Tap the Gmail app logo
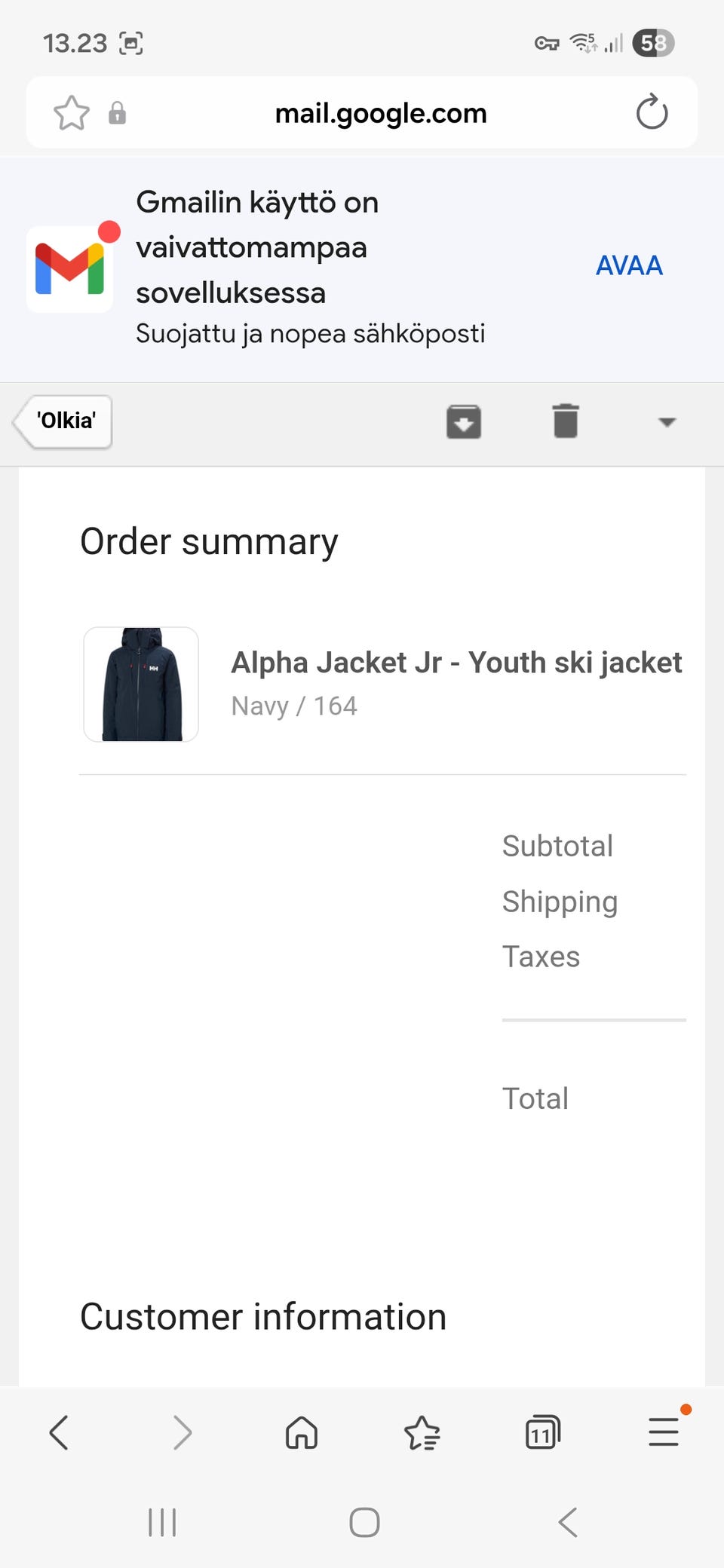This screenshot has width=724, height=1568. coord(70,269)
